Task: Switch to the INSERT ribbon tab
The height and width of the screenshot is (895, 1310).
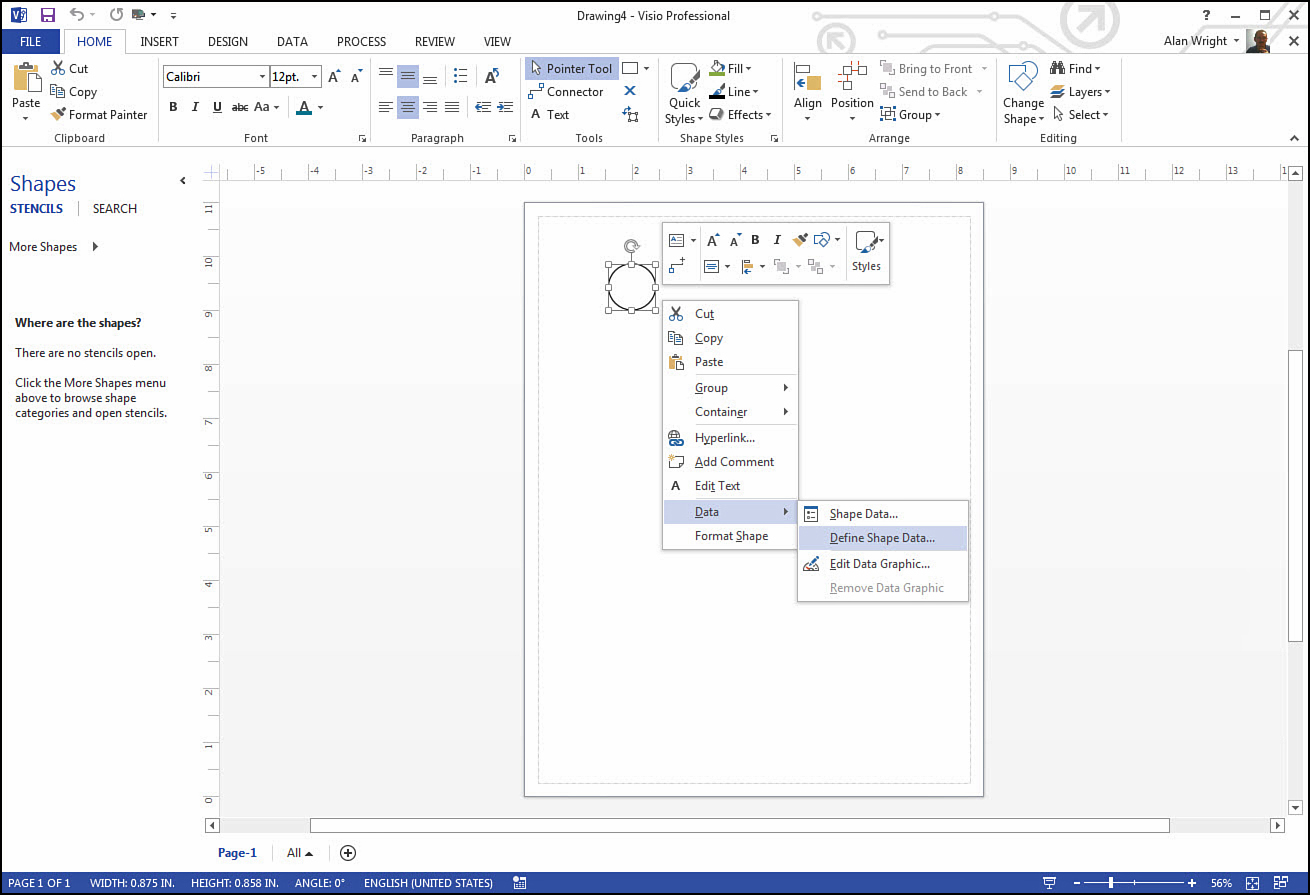Action: [160, 42]
